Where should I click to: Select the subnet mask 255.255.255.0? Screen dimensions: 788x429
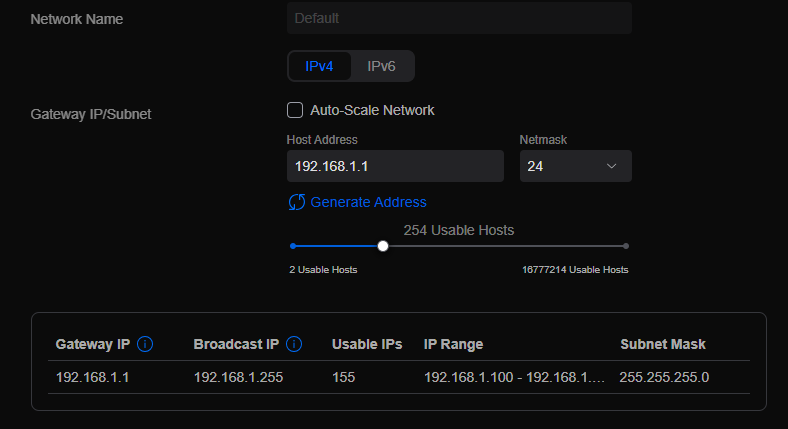(x=664, y=377)
